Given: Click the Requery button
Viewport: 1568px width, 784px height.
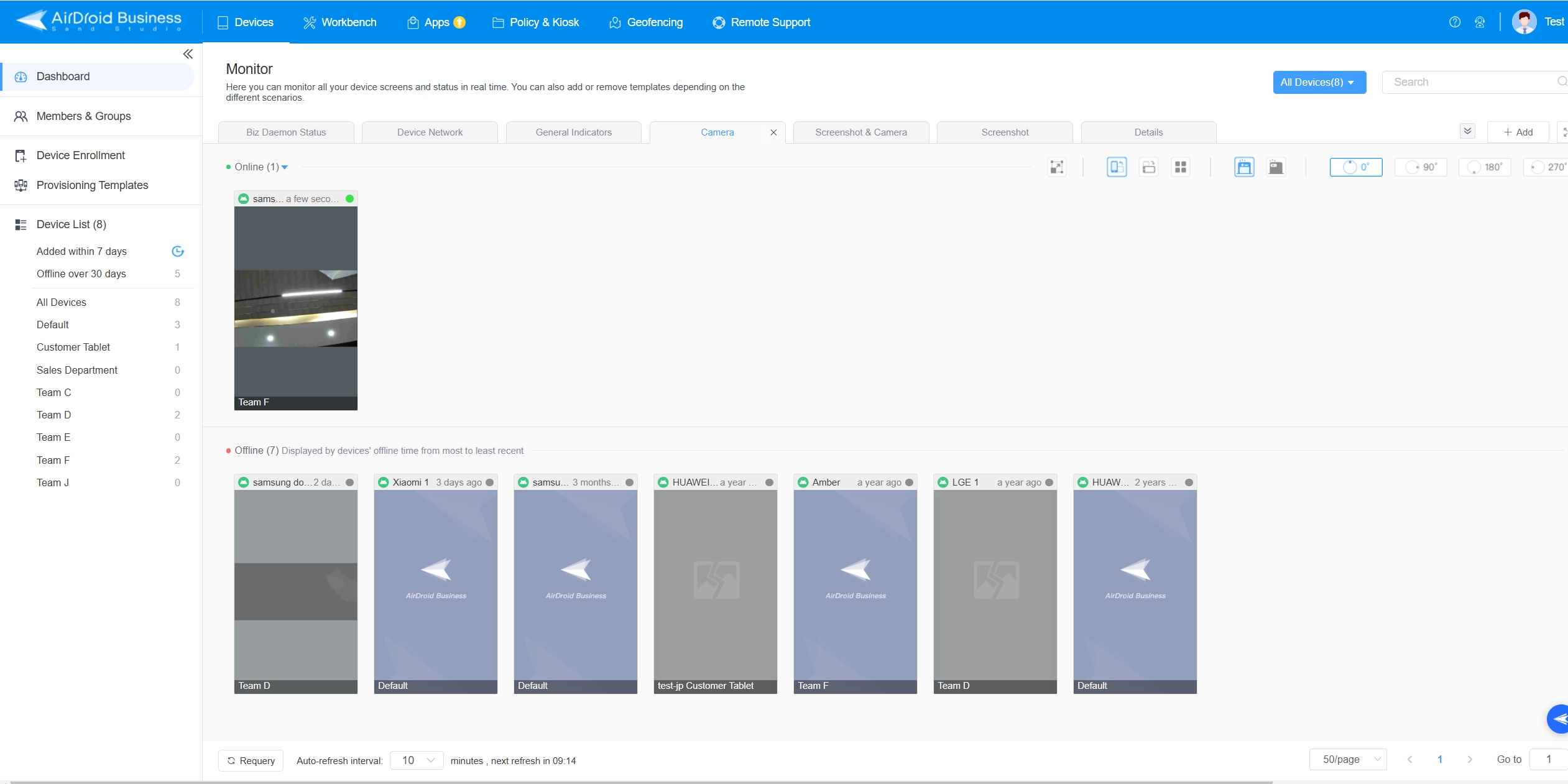Looking at the screenshot, I should pos(251,760).
